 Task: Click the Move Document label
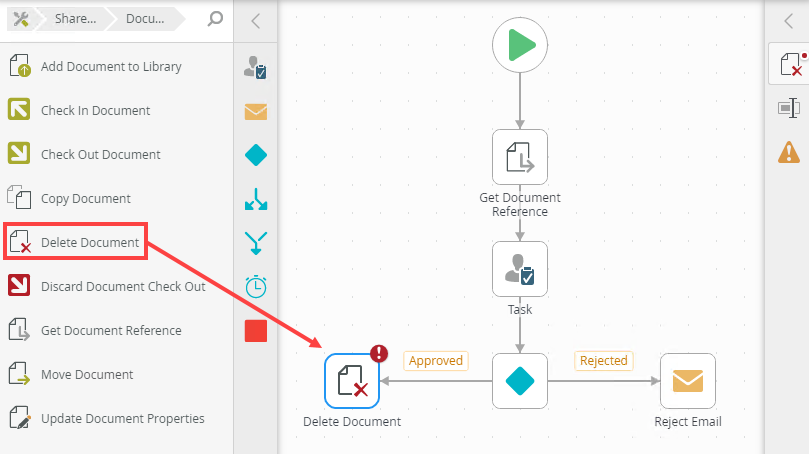(x=87, y=375)
